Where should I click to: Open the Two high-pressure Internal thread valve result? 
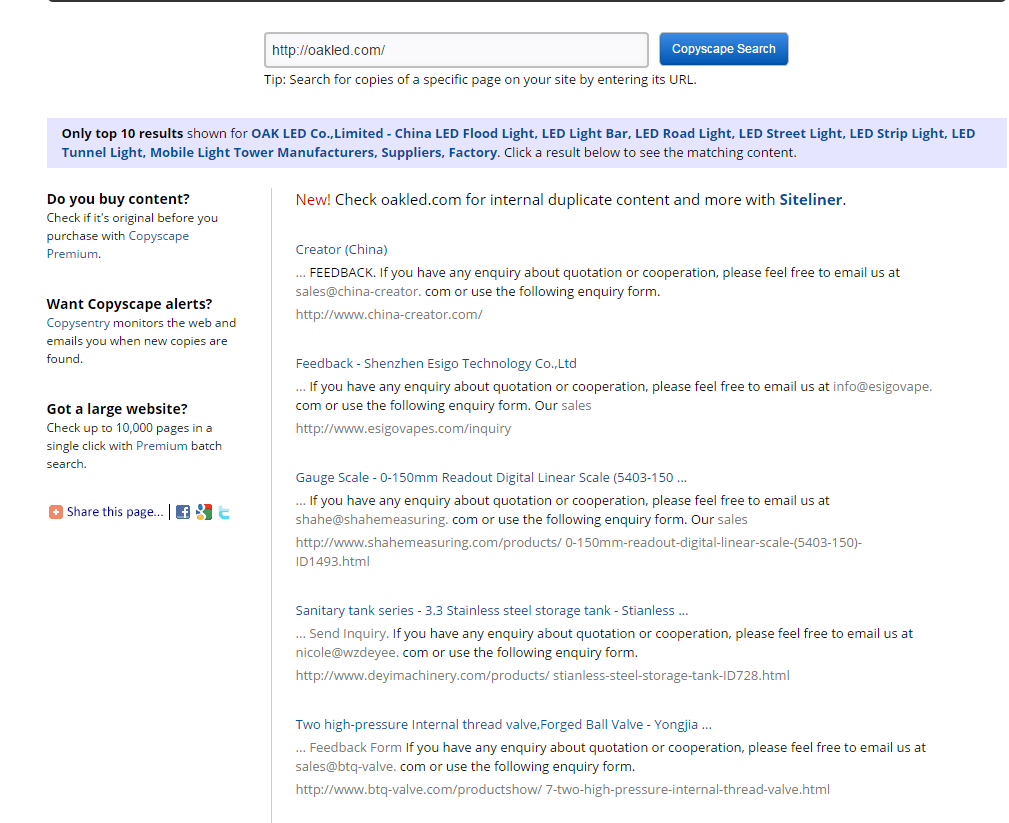(x=503, y=724)
